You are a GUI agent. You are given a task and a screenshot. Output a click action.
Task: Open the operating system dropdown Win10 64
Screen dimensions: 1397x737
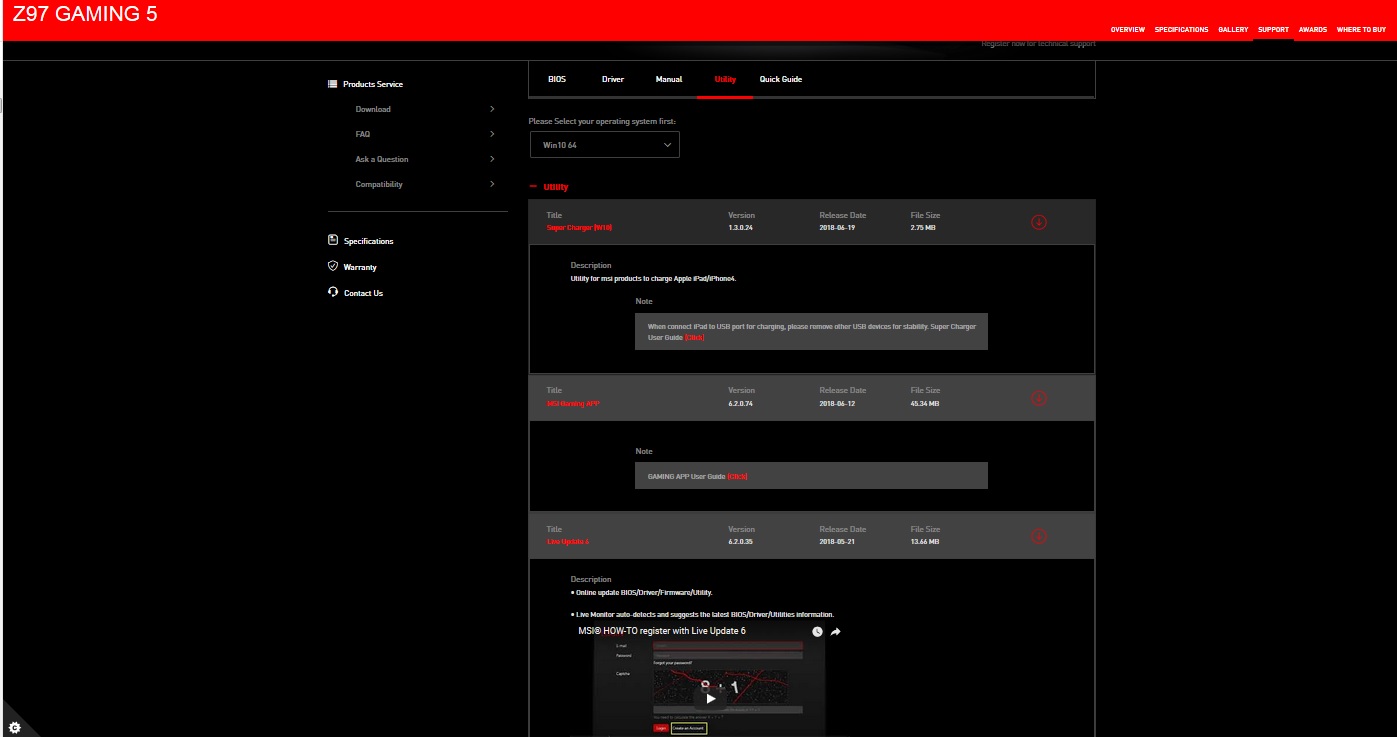click(604, 145)
